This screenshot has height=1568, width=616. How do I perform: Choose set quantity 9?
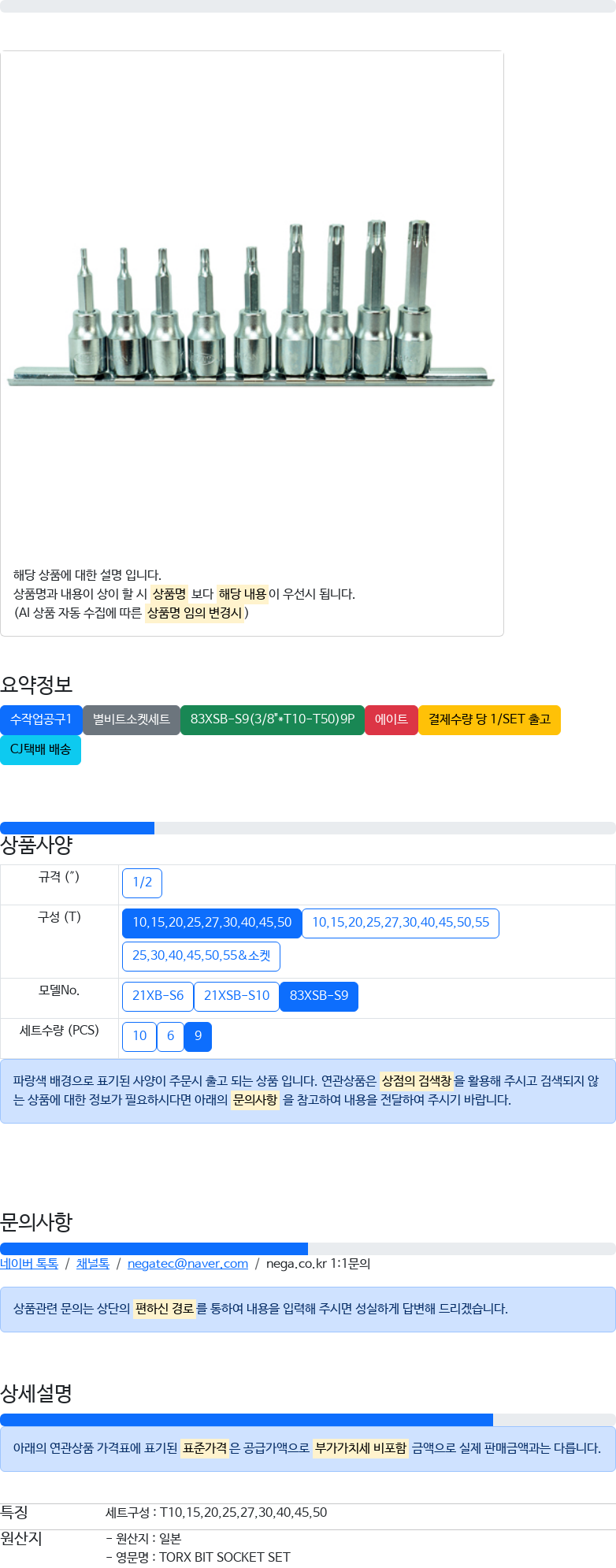click(x=198, y=1036)
